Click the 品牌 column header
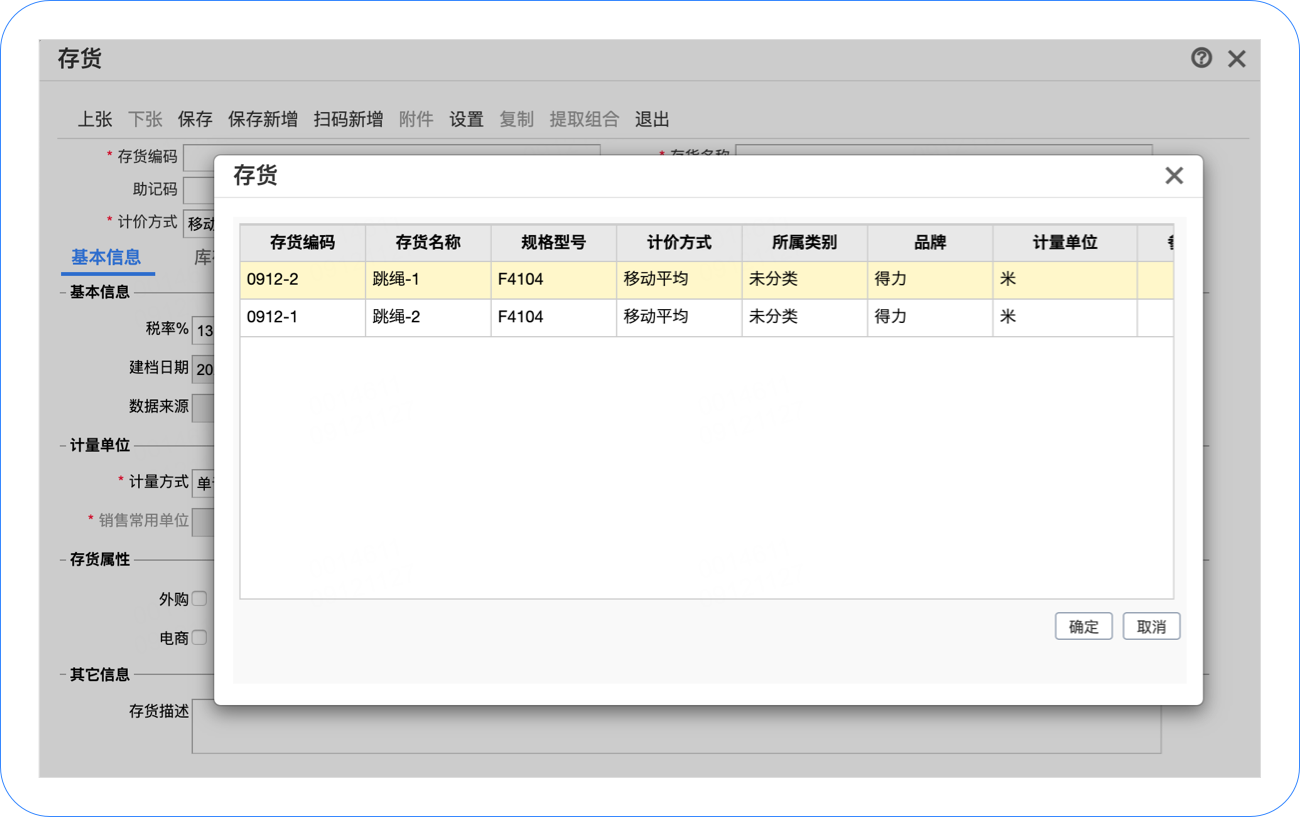This screenshot has height=817, width=1300. (929, 243)
